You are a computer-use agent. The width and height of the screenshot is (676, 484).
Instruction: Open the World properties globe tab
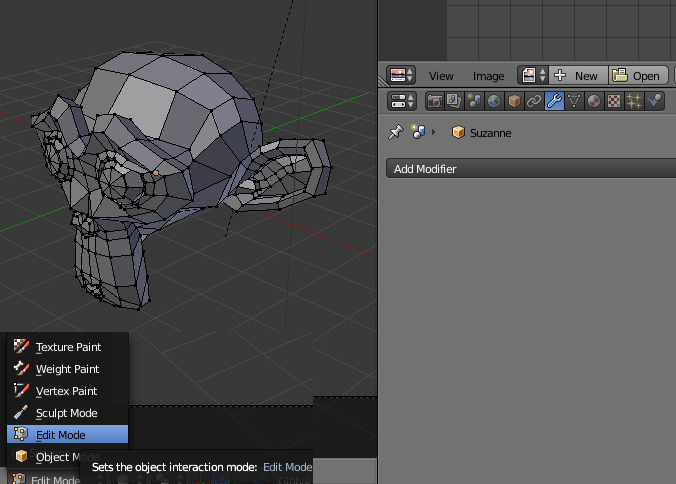(x=494, y=101)
